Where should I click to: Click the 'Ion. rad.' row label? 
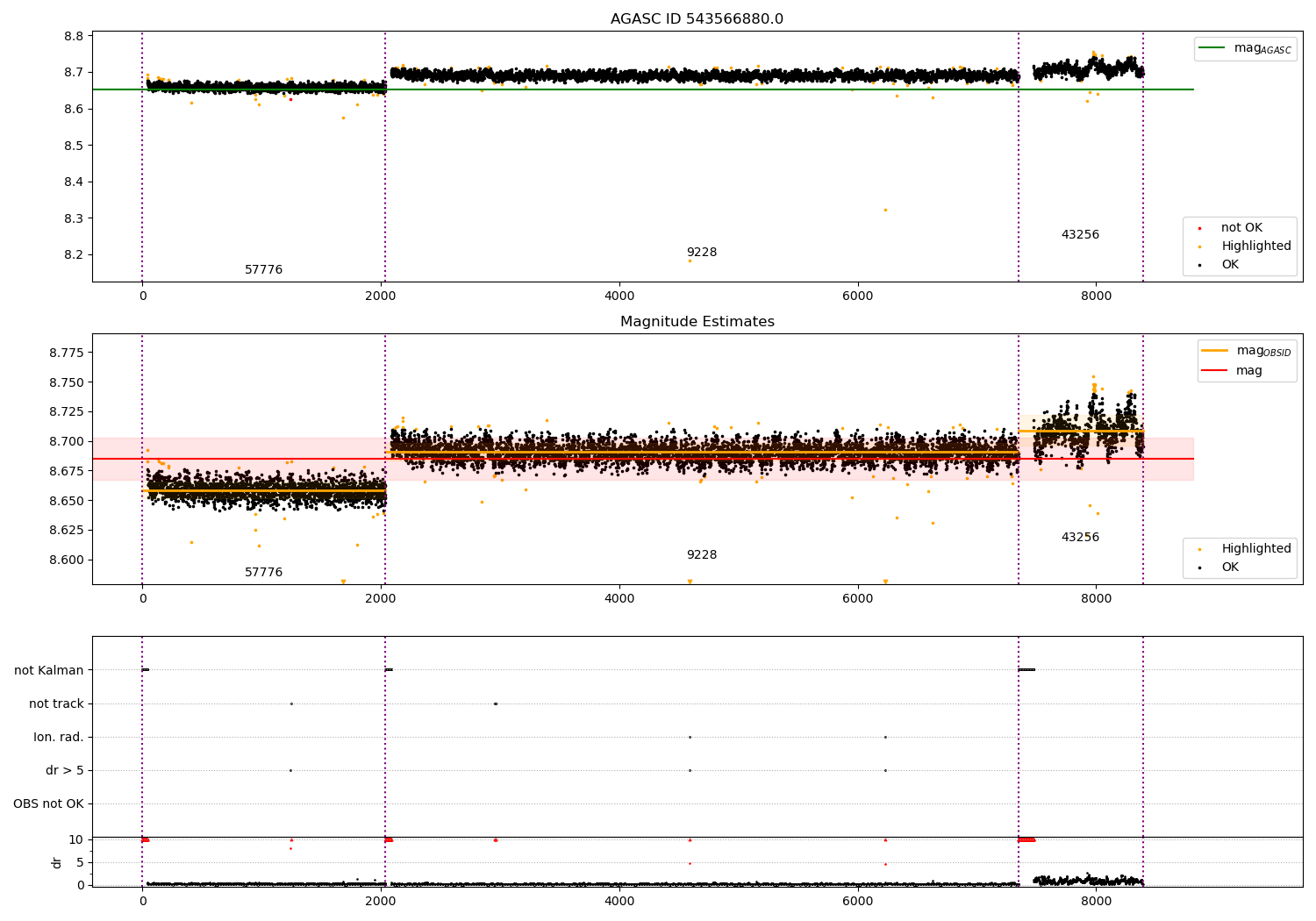click(59, 738)
